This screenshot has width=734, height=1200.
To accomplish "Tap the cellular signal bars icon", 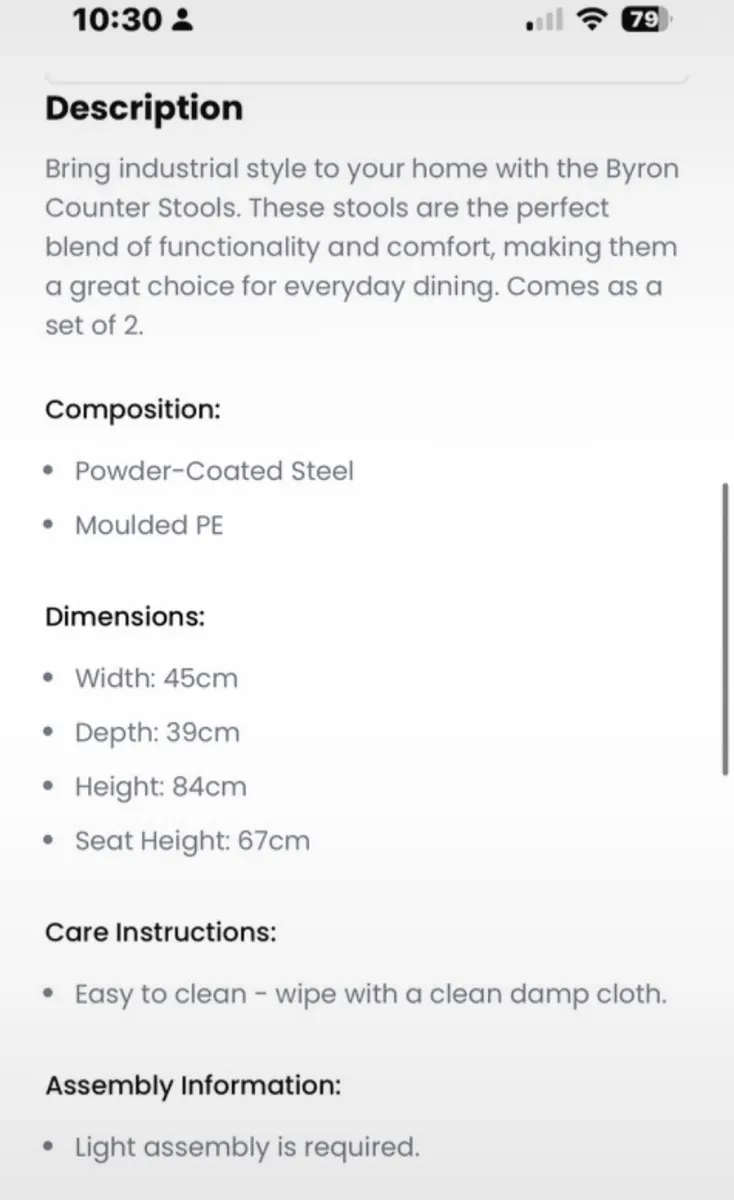I will (x=545, y=21).
